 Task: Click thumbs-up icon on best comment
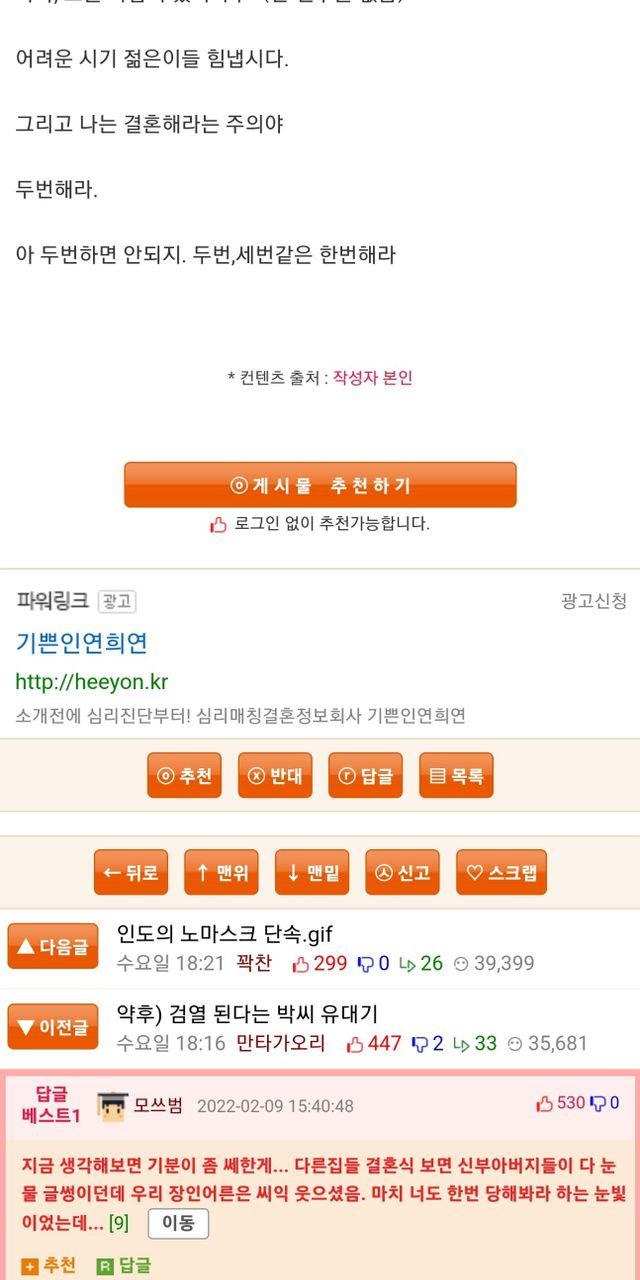[545, 1104]
